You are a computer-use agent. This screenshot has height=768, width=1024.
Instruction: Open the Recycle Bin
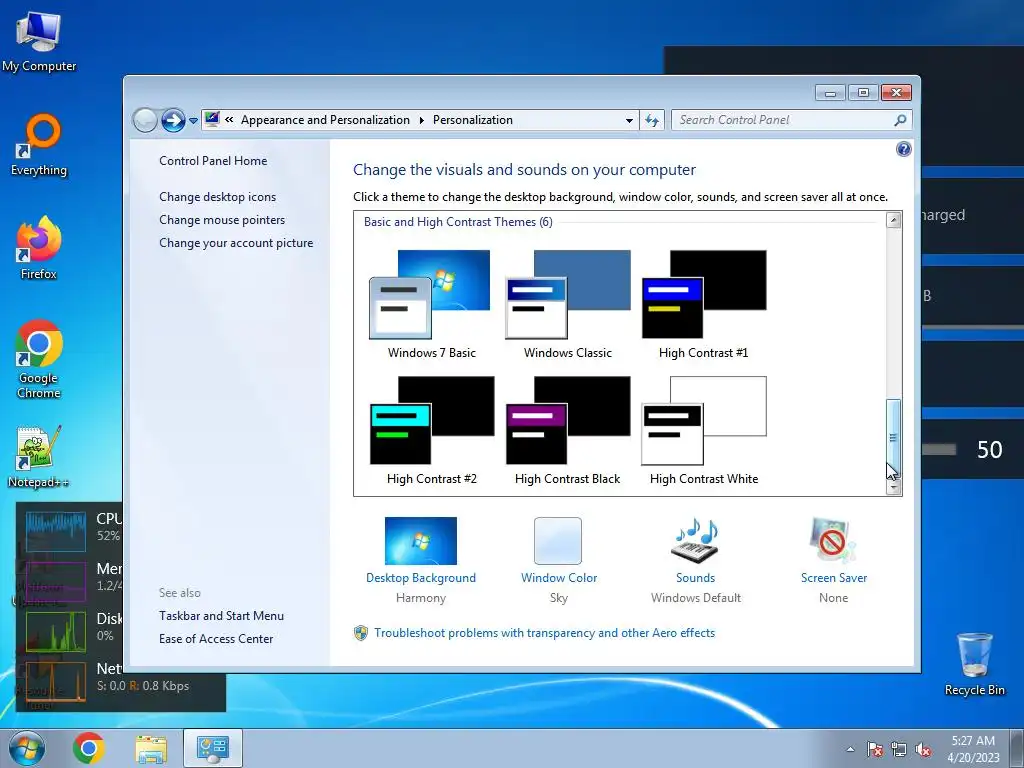tap(974, 664)
